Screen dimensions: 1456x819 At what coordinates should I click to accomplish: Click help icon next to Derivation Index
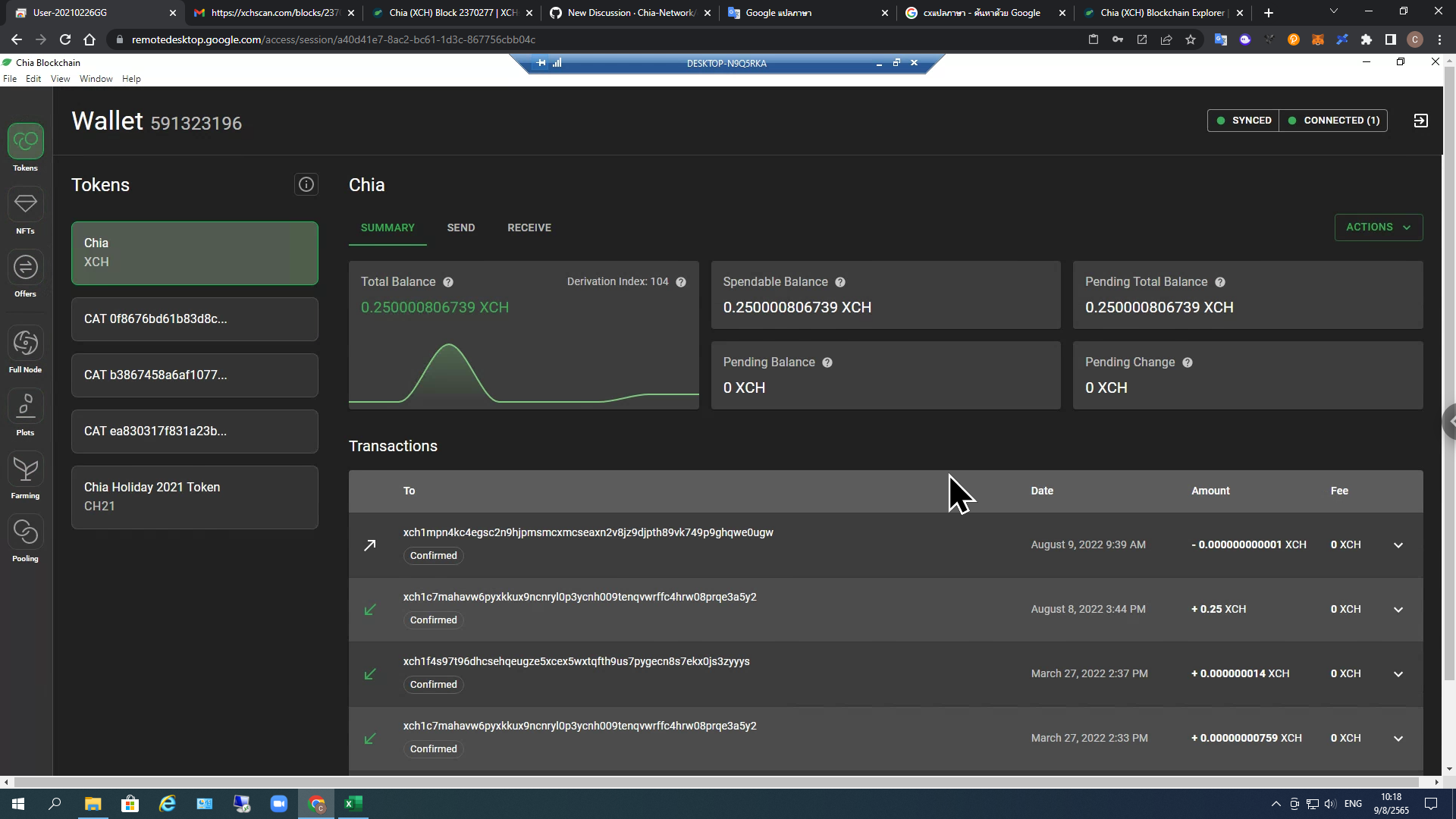click(x=681, y=282)
